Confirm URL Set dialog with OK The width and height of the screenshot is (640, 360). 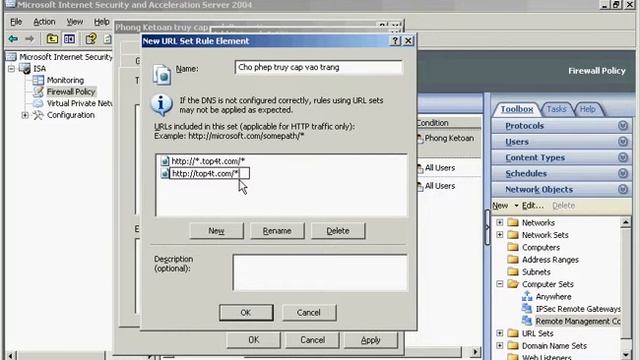point(246,313)
